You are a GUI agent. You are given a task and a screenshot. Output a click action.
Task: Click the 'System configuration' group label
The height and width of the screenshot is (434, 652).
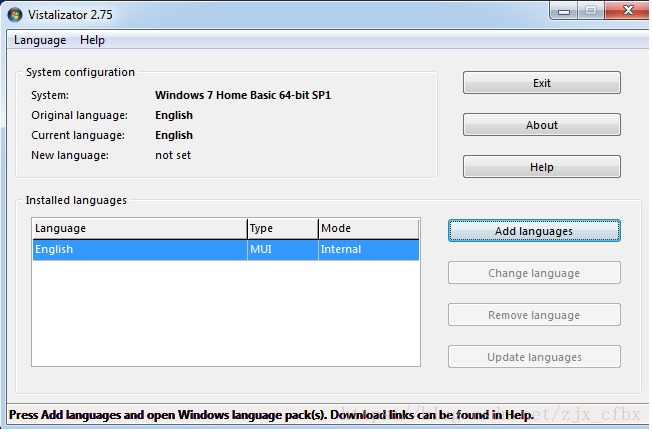click(x=80, y=72)
